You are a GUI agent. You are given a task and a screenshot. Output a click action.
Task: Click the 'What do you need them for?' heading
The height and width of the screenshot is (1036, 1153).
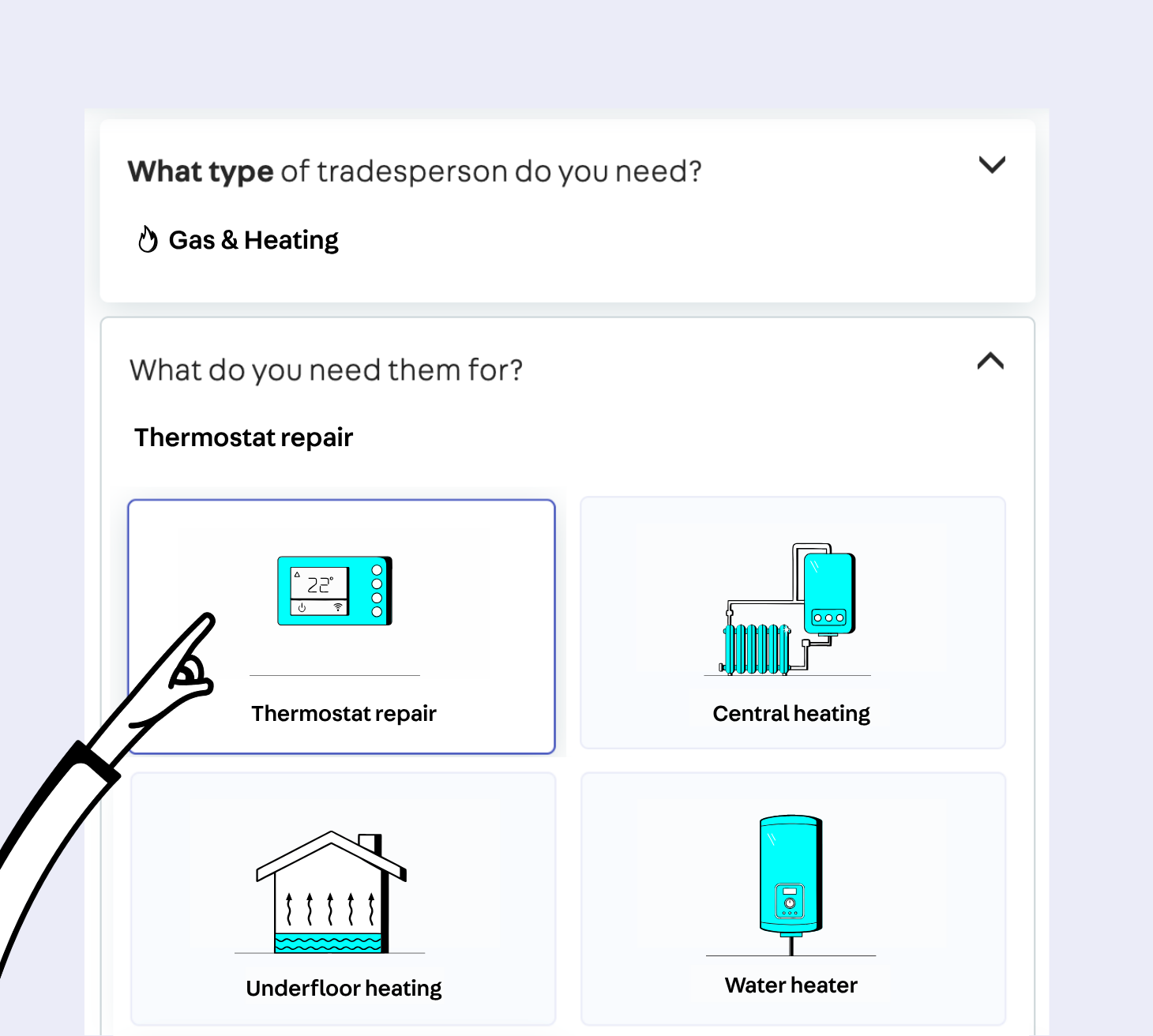click(x=326, y=370)
